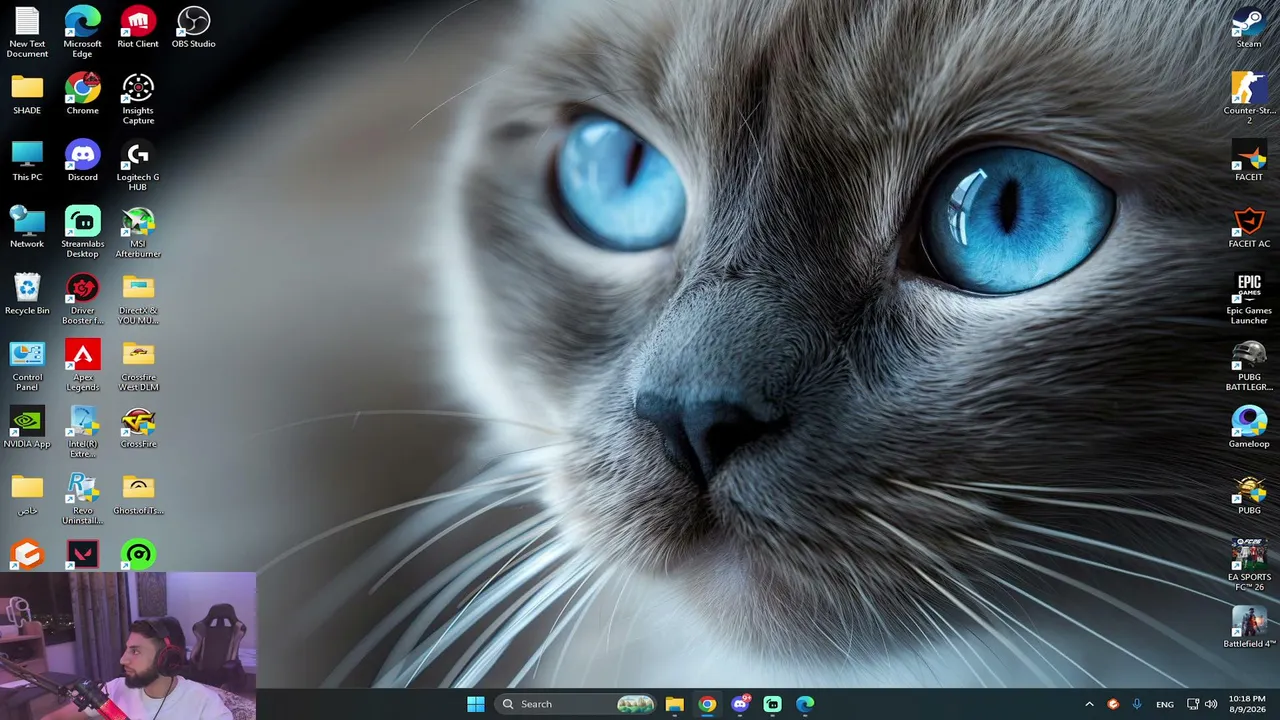Open the New Text Document file

[27, 32]
